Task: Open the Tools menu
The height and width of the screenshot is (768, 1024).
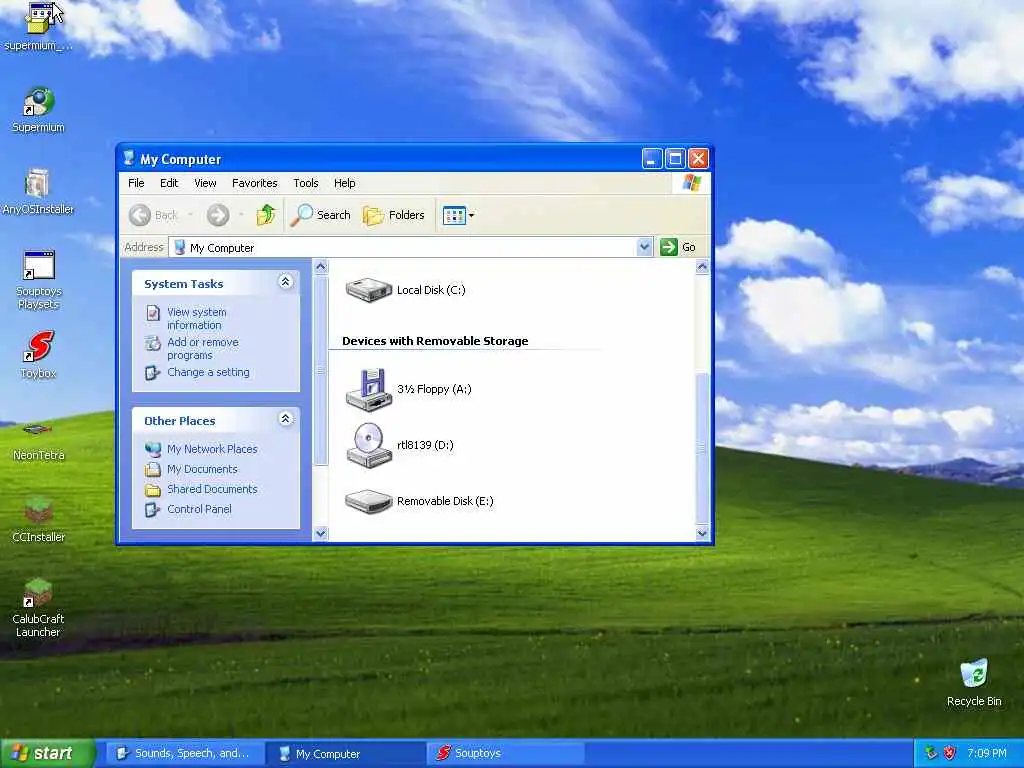Action: click(x=306, y=183)
